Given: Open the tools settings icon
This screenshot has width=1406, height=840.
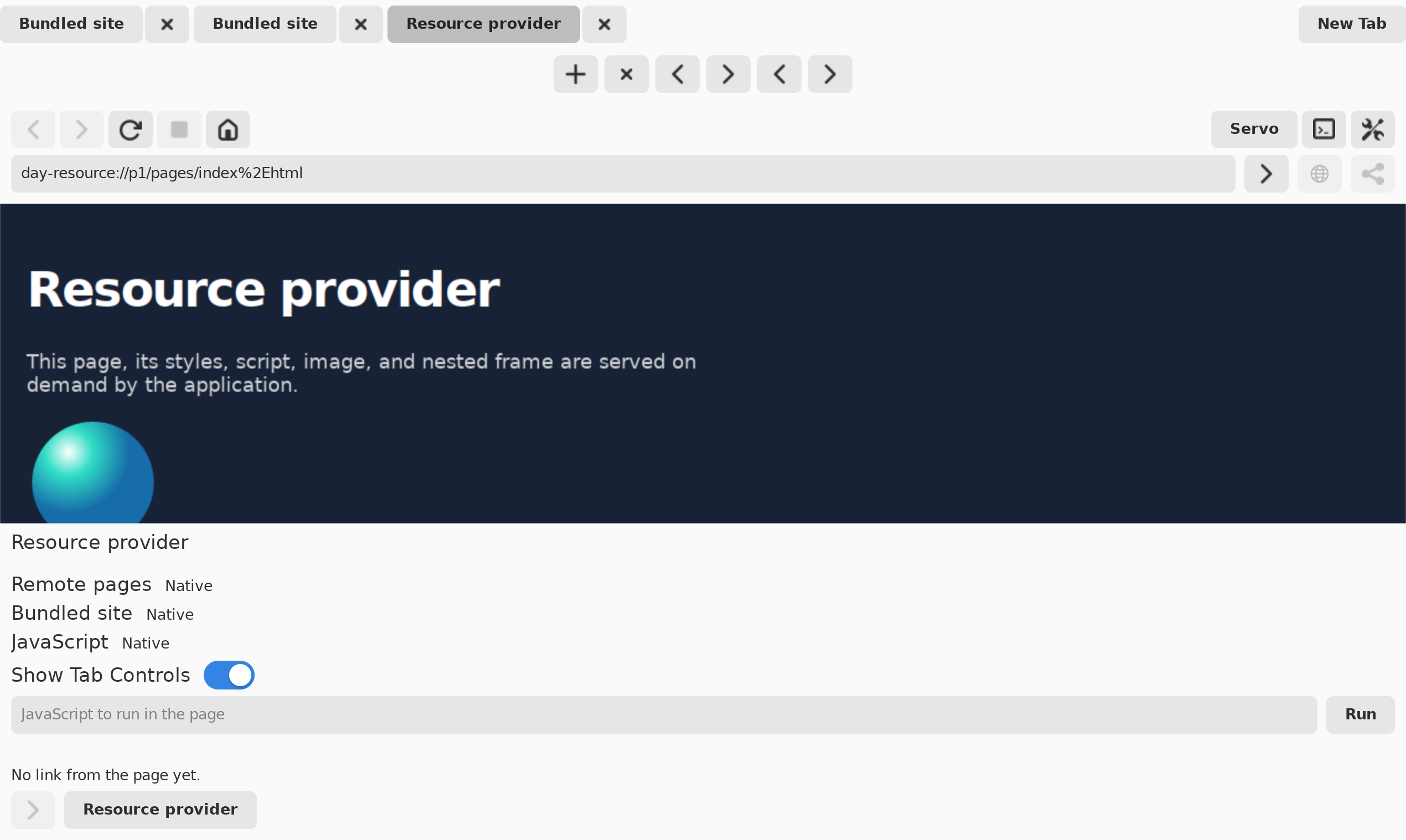Looking at the screenshot, I should click(1373, 129).
